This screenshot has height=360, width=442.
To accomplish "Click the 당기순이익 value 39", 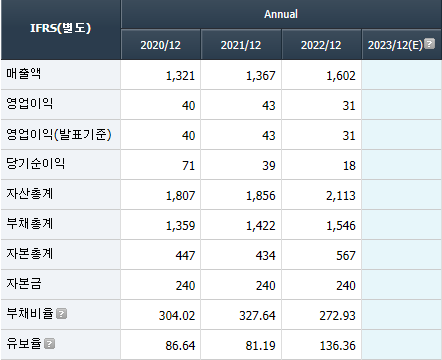I will [x=269, y=166].
